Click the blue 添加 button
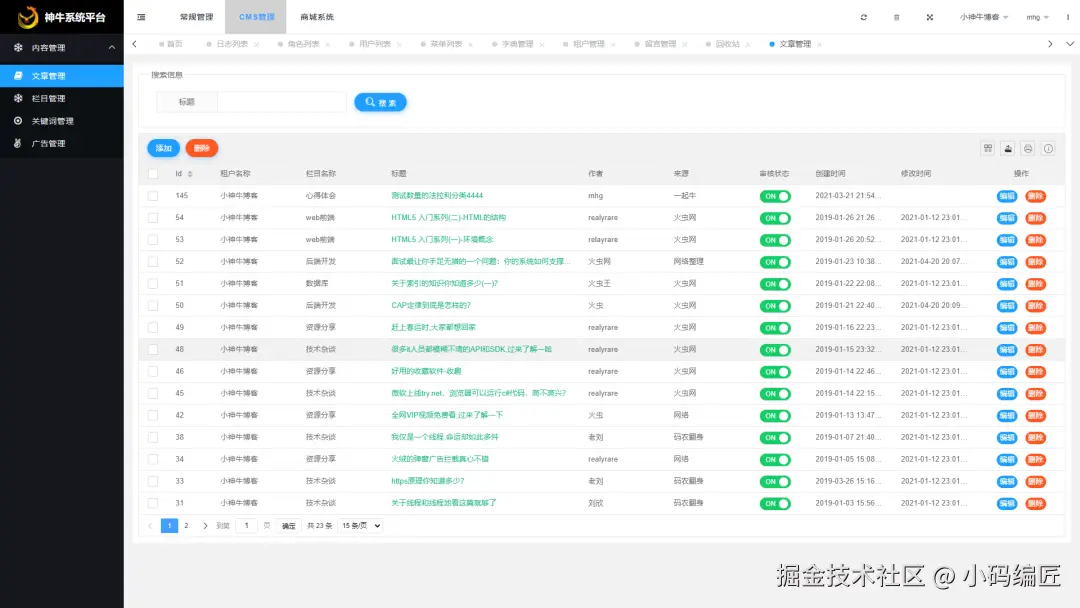The width and height of the screenshot is (1080, 608). coord(163,148)
